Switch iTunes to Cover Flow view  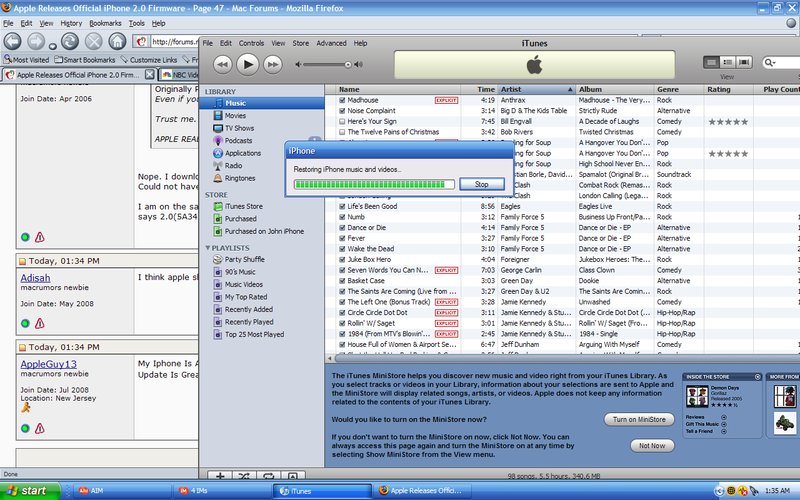pos(744,62)
